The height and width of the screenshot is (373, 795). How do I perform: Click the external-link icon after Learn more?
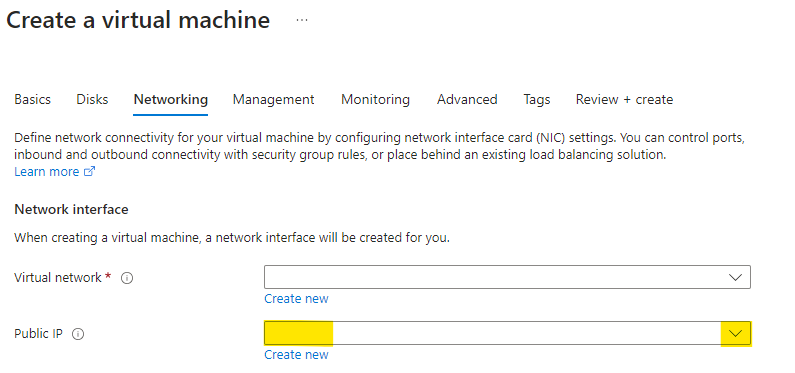click(x=89, y=172)
